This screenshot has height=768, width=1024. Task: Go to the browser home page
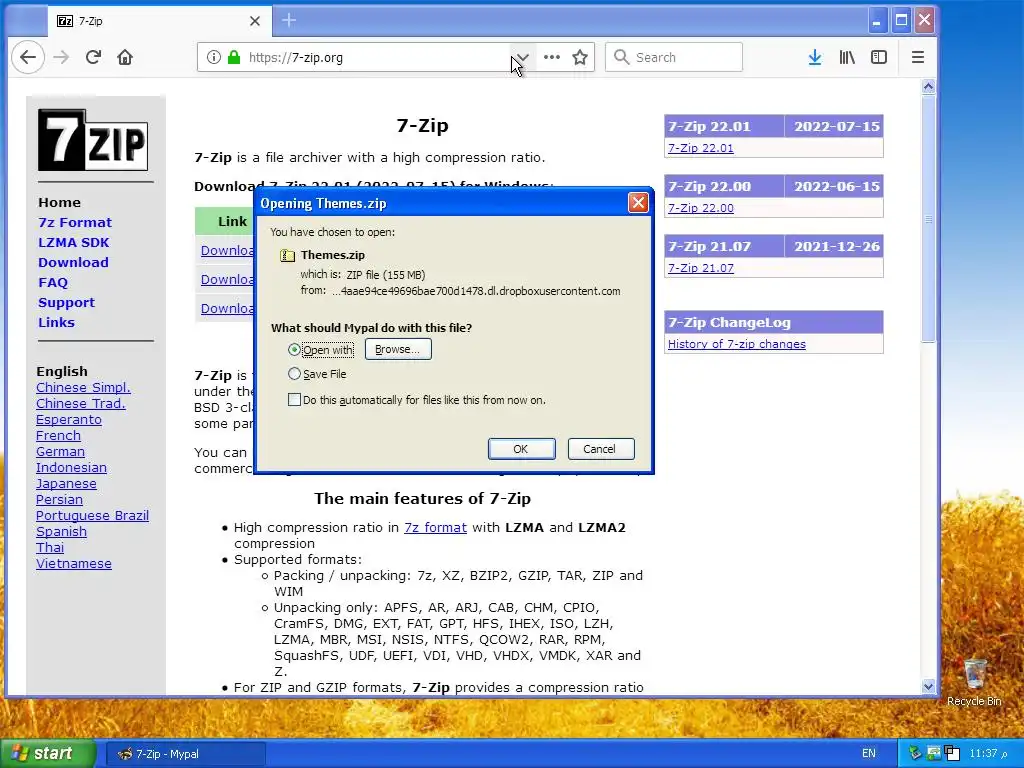tap(125, 57)
